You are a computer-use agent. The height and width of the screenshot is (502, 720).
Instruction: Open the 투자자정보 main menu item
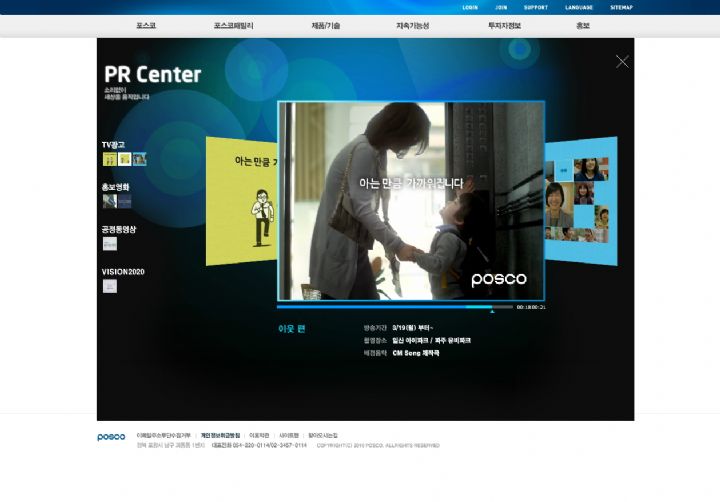point(504,26)
